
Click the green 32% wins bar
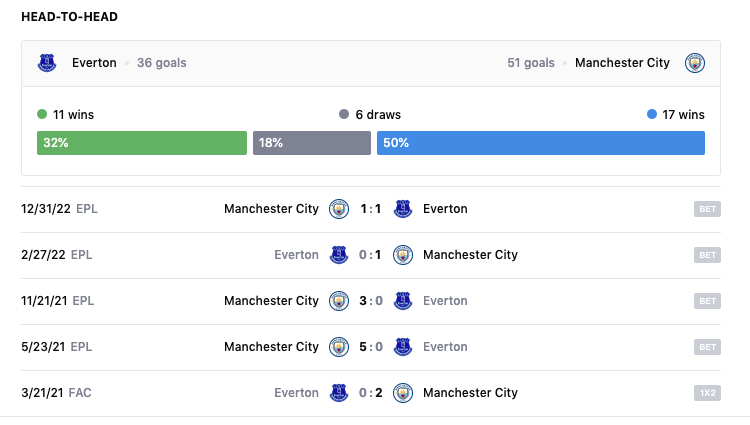pos(141,143)
